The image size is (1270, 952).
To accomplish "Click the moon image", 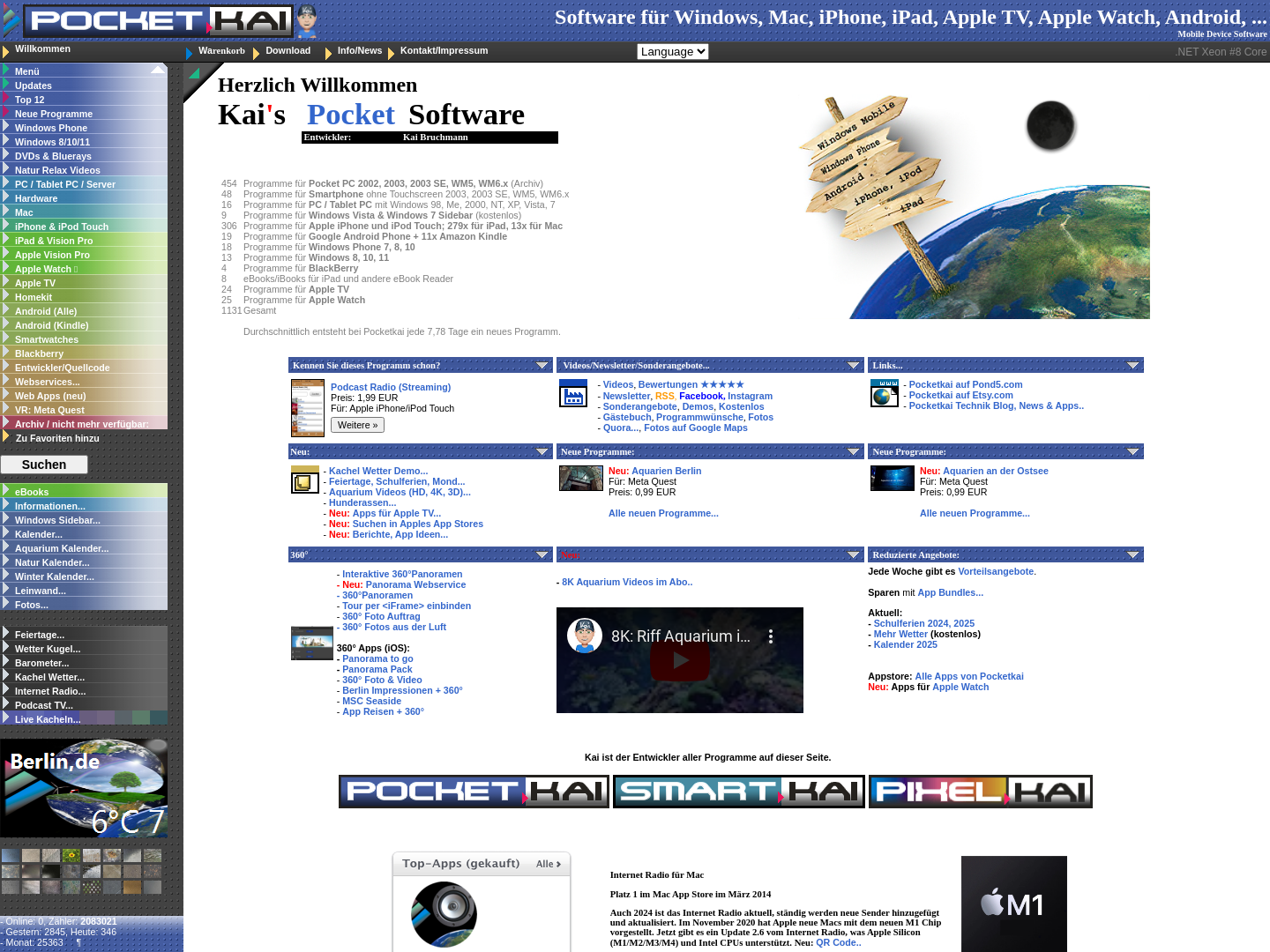I will [x=1050, y=125].
